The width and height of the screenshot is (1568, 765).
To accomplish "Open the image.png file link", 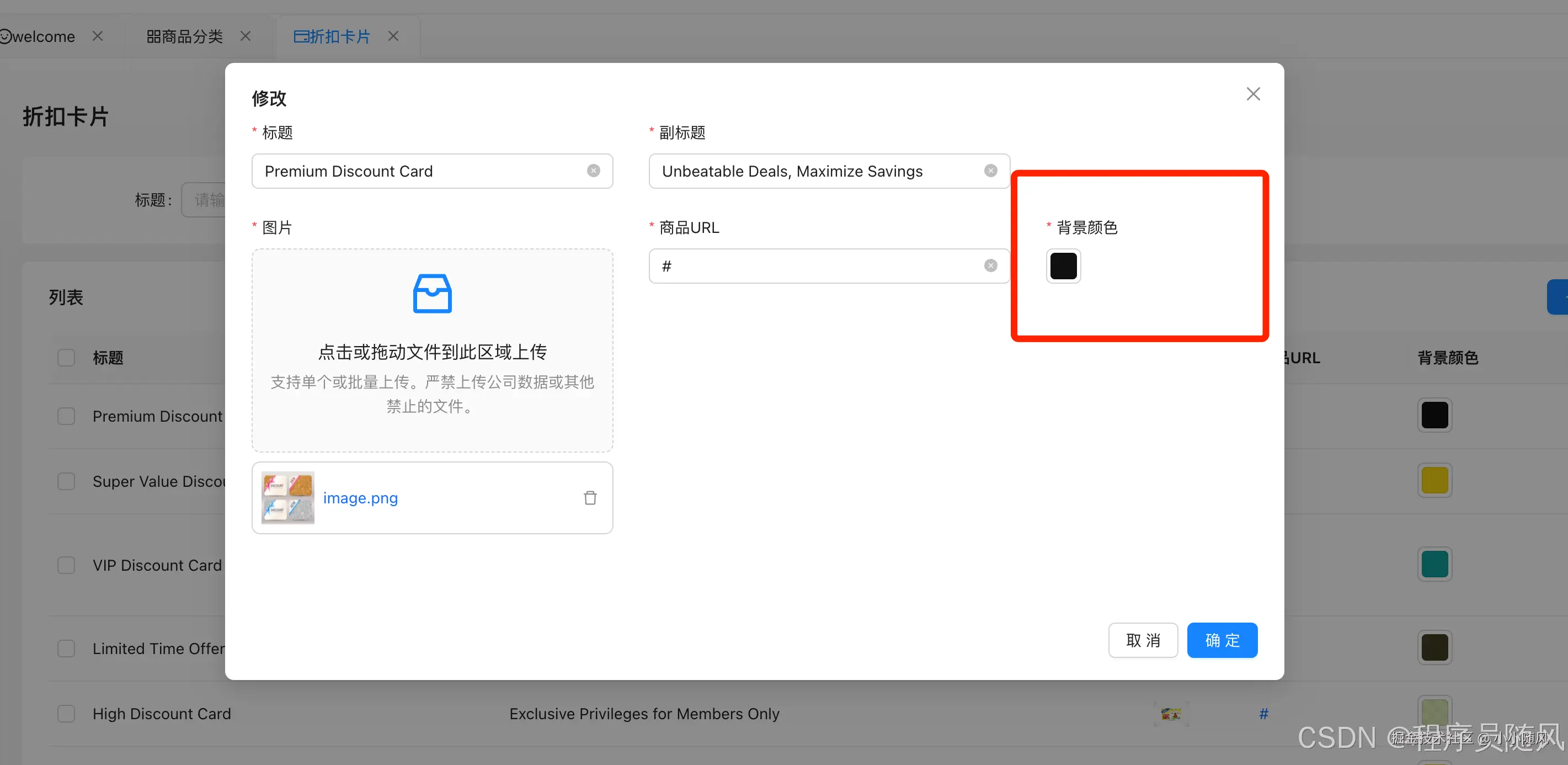I will click(360, 498).
